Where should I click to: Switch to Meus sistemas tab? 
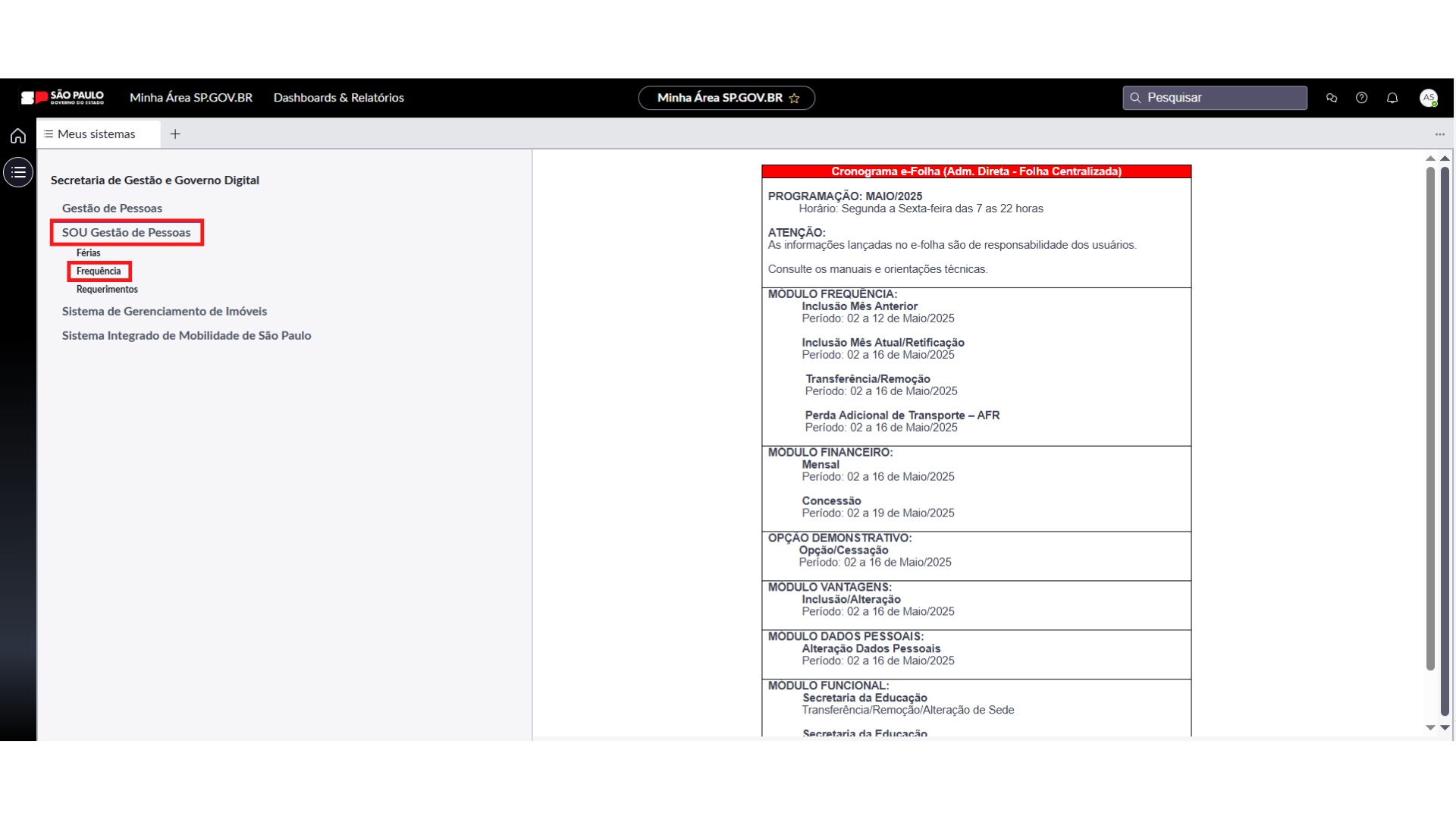coord(96,134)
